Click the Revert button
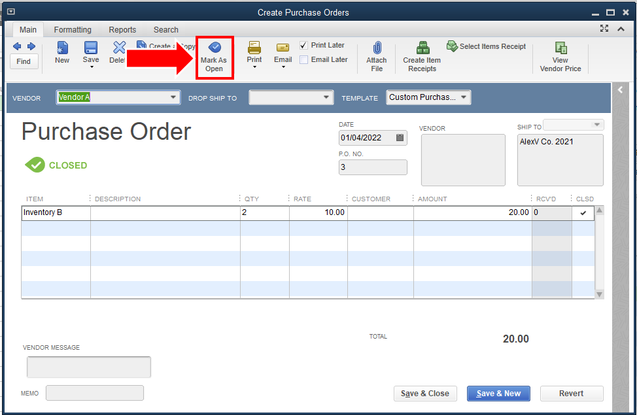The height and width of the screenshot is (415, 637). tap(571, 393)
